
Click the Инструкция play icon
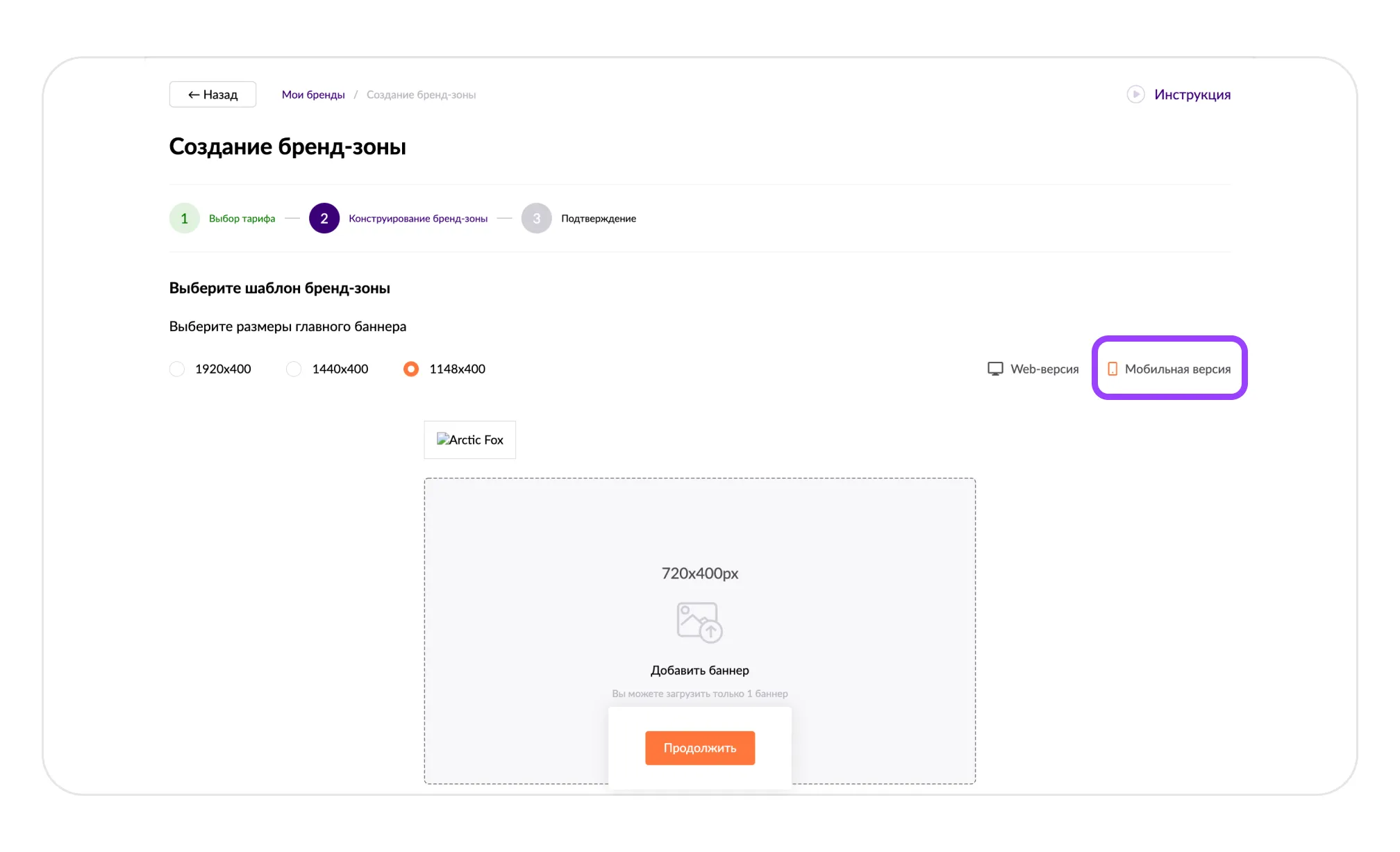1135,94
